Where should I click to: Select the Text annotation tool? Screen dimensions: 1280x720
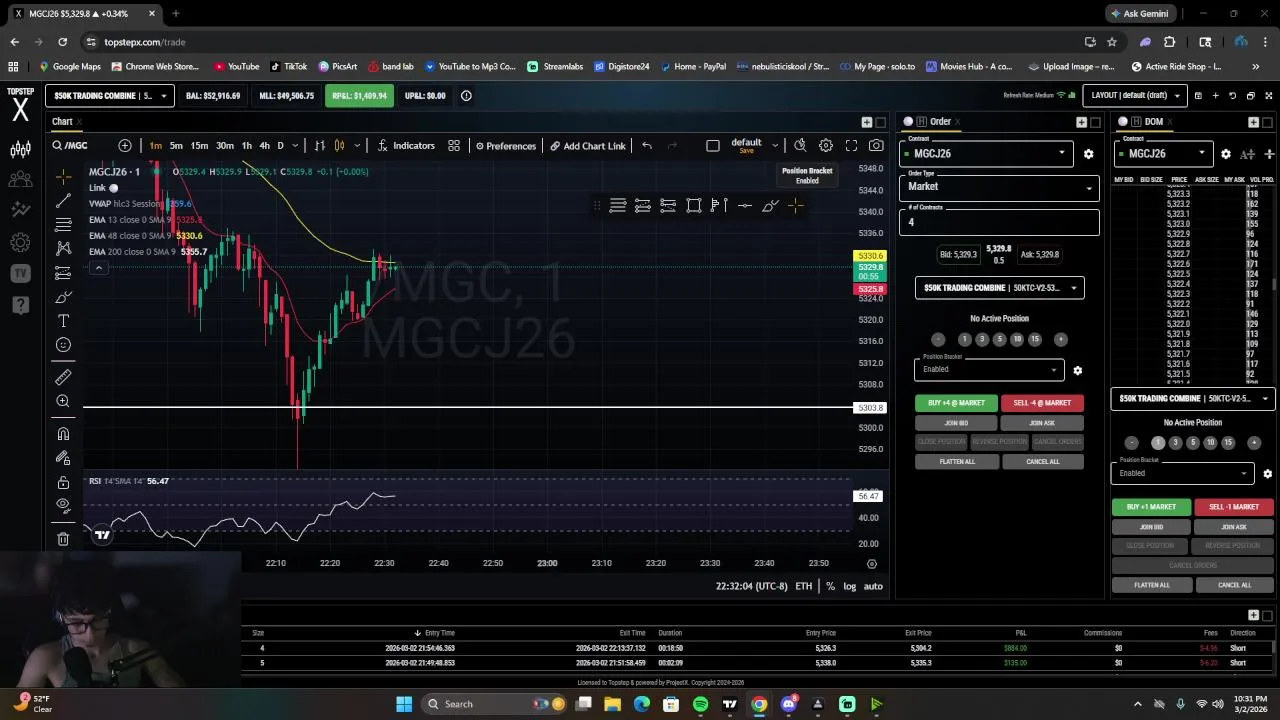[x=63, y=321]
